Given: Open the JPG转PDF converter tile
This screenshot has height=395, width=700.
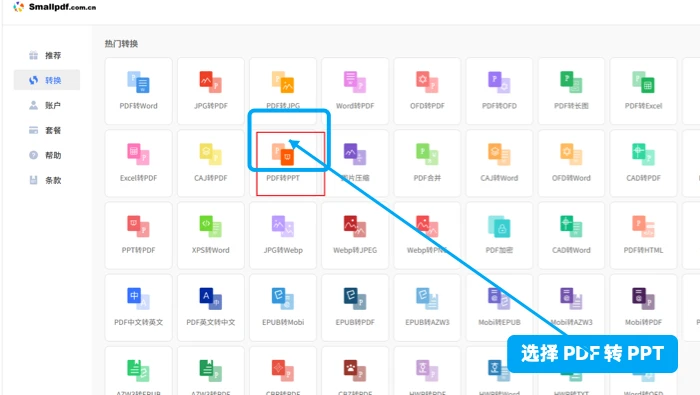Looking at the screenshot, I should 211,91.
